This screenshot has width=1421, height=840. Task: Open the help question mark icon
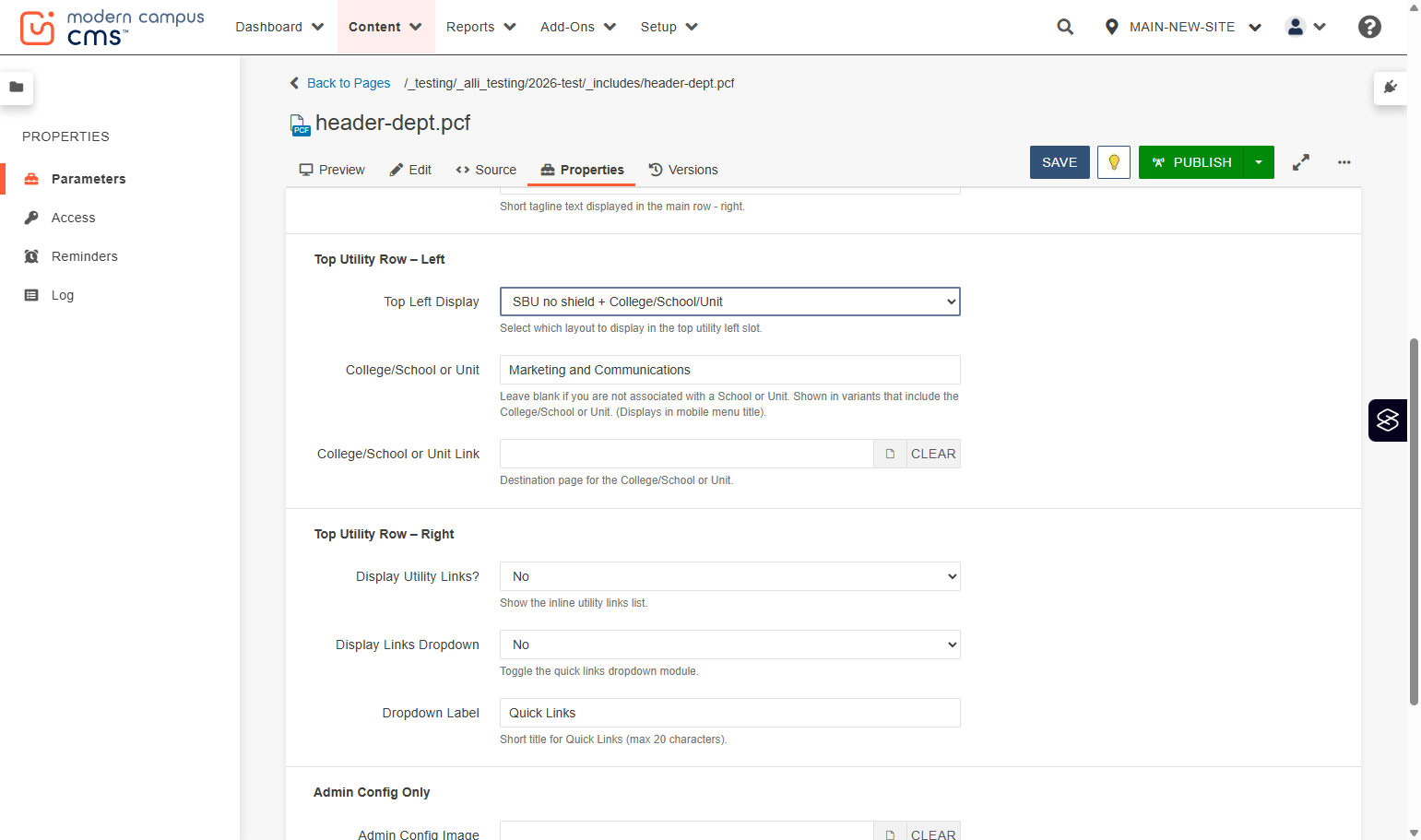coord(1369,27)
